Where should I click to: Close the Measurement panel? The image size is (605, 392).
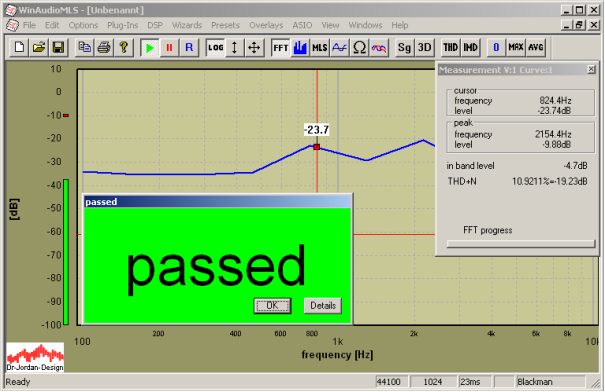point(591,69)
